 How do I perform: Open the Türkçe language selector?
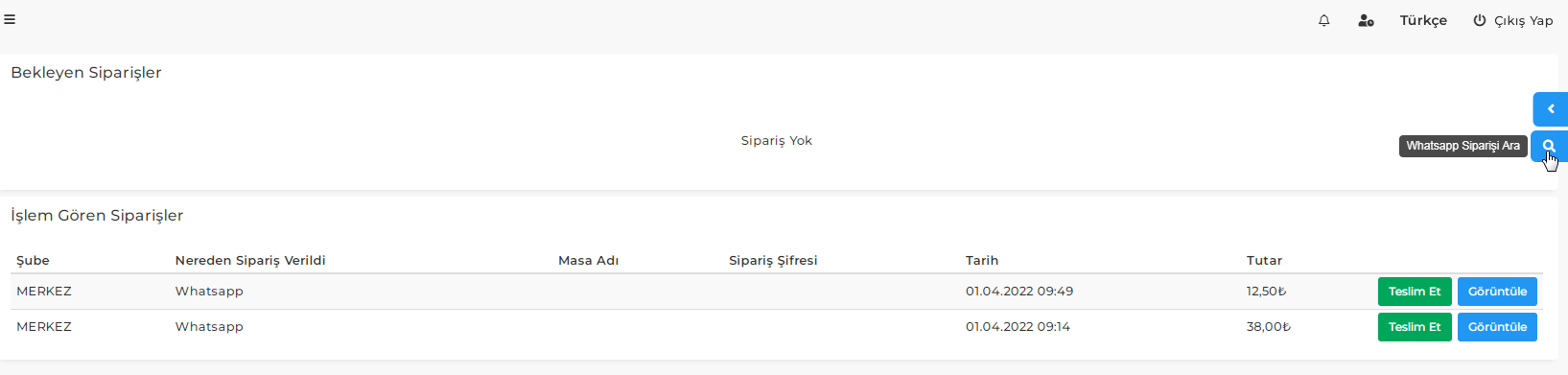pos(1423,20)
